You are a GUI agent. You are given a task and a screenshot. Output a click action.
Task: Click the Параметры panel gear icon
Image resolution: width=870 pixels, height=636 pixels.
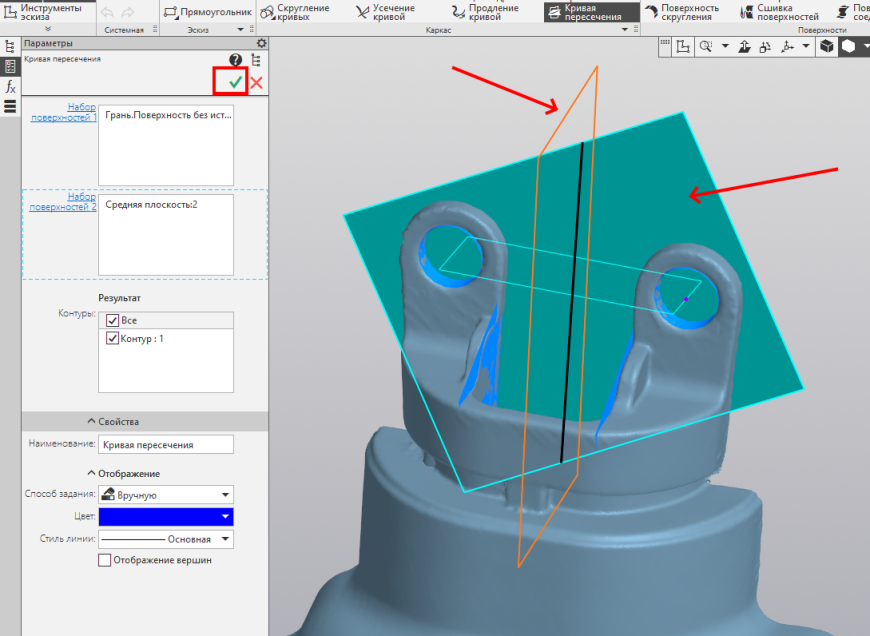(x=261, y=43)
